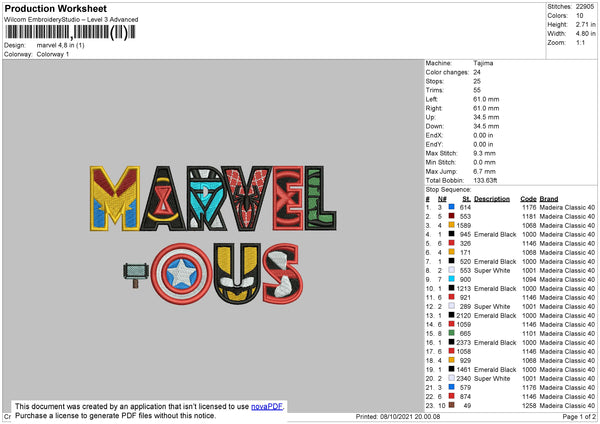Click the Up value '34.5 mm'
The width and height of the screenshot is (600, 424).
point(486,117)
